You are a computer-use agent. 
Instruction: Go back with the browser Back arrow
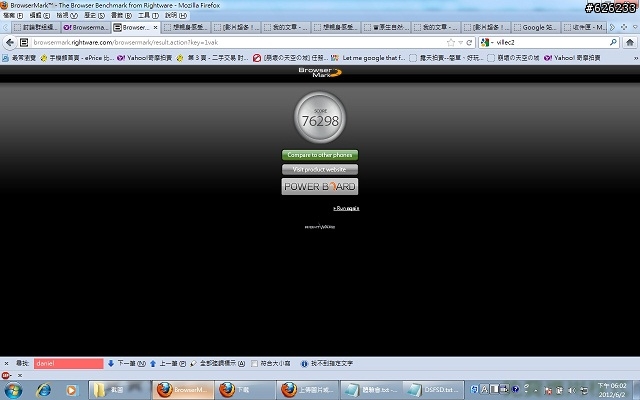click(x=10, y=42)
